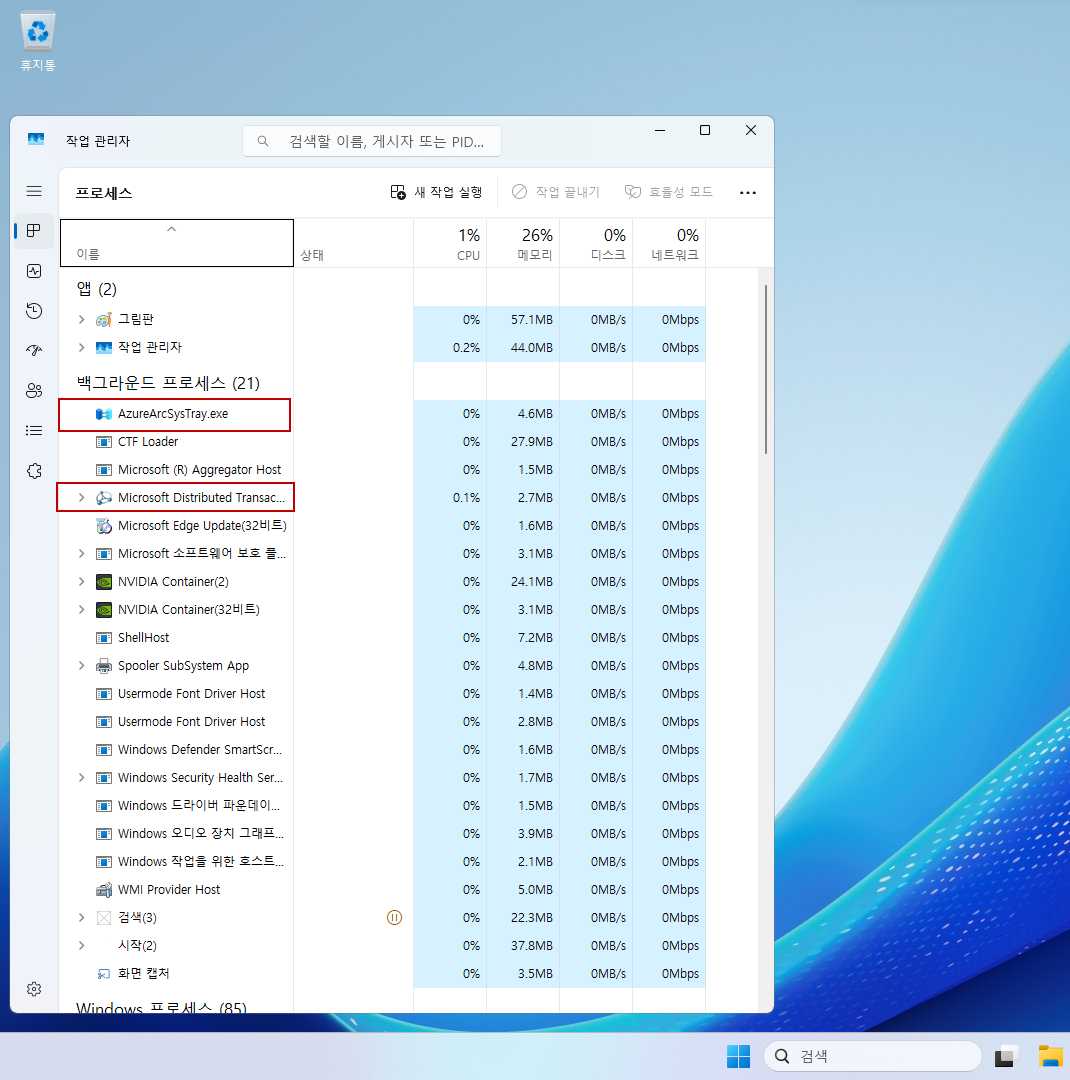Open the Recycle Bin 휴지통 on desktop
The image size is (1070, 1080).
(x=38, y=41)
